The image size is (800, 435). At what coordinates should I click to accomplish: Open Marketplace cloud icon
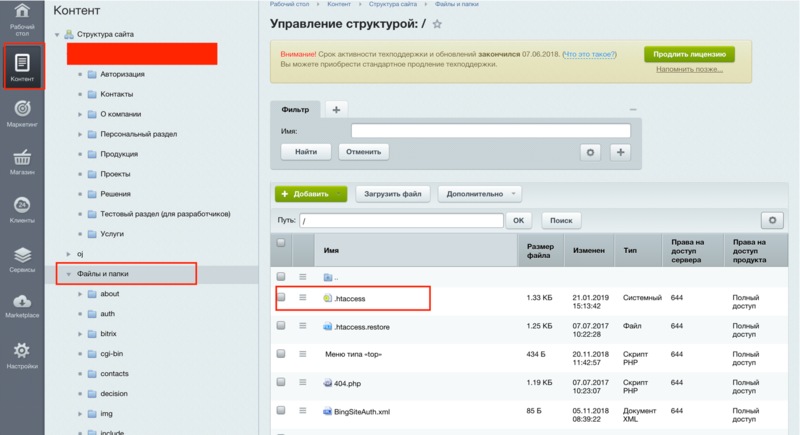(22, 303)
